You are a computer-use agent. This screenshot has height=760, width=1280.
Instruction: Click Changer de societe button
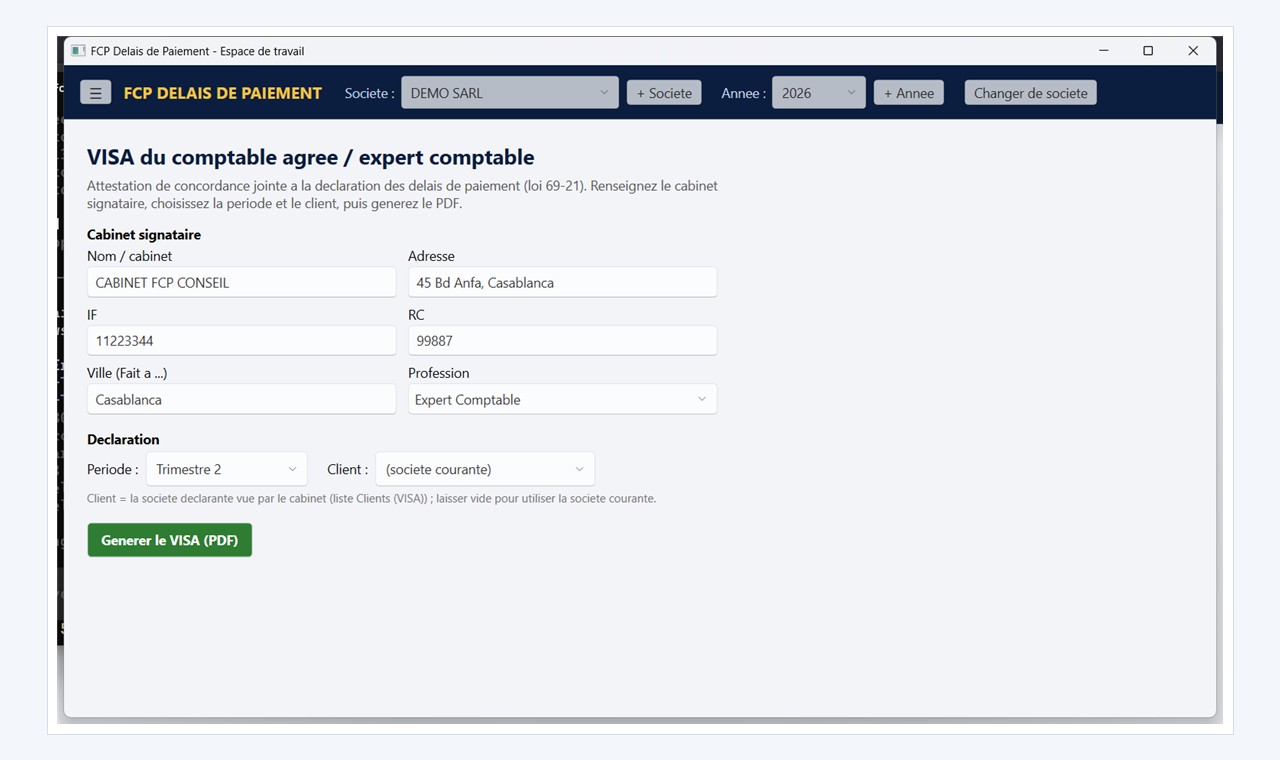click(x=1030, y=93)
